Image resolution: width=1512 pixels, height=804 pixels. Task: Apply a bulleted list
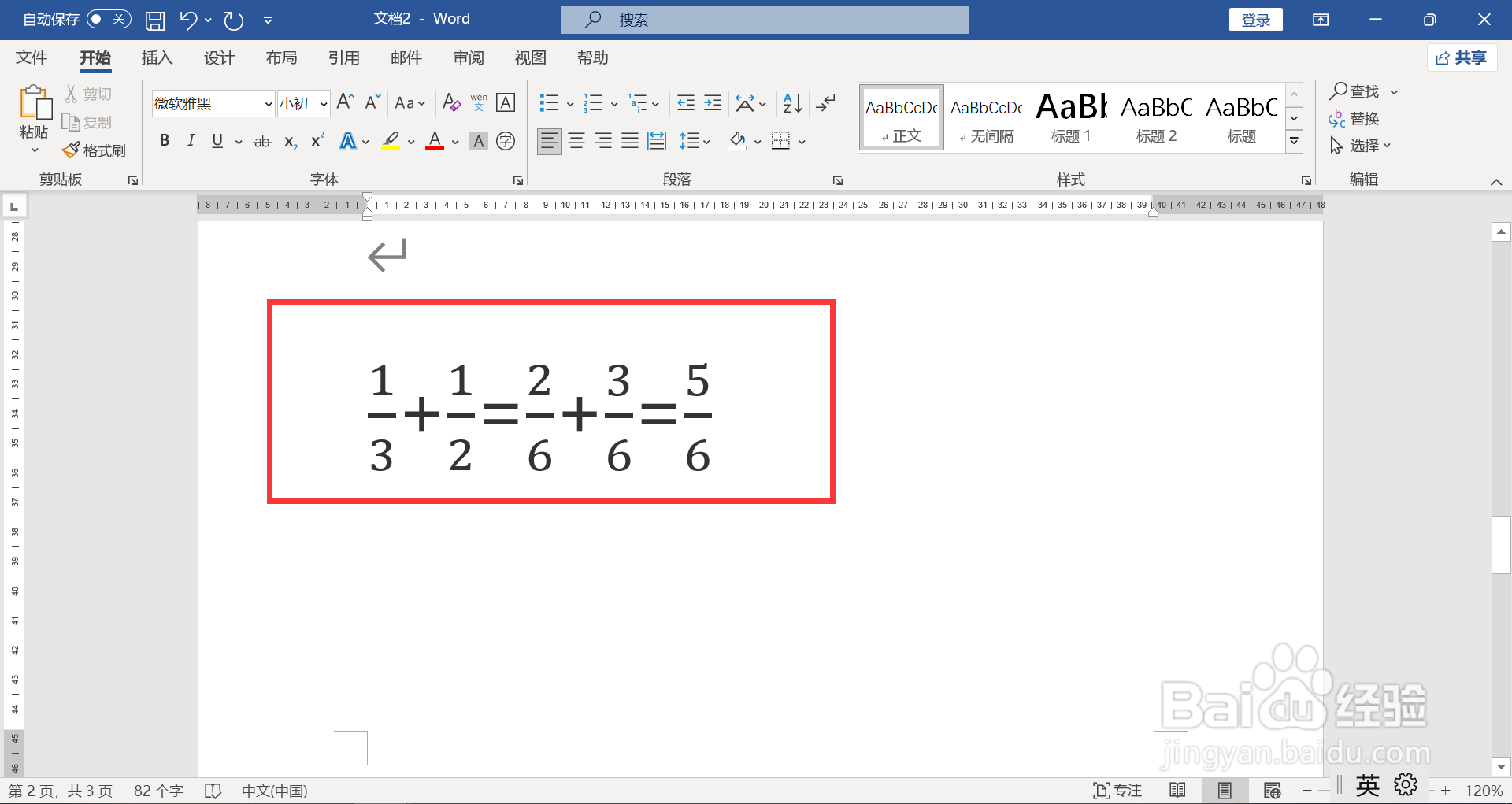pyautogui.click(x=549, y=103)
